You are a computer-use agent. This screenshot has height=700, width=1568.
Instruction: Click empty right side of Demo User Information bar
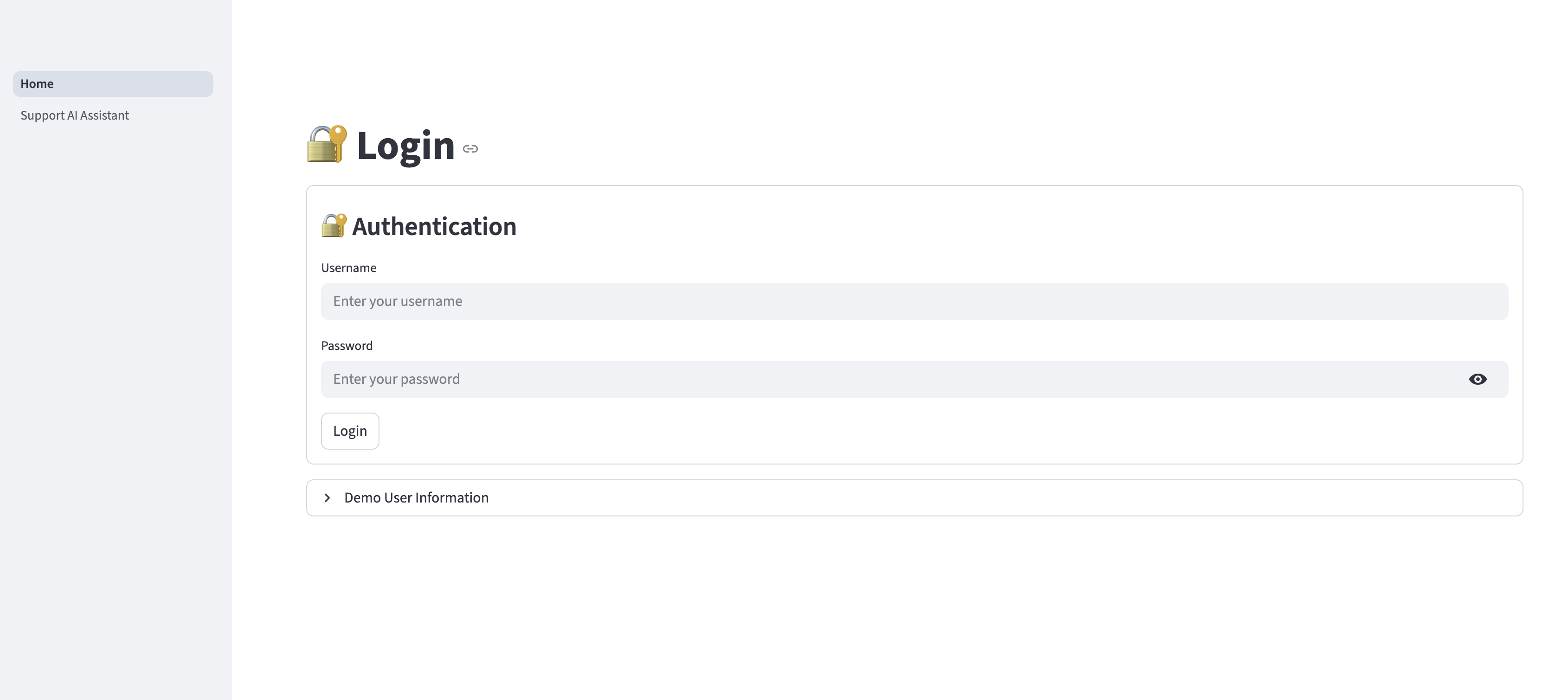(x=1157, y=498)
